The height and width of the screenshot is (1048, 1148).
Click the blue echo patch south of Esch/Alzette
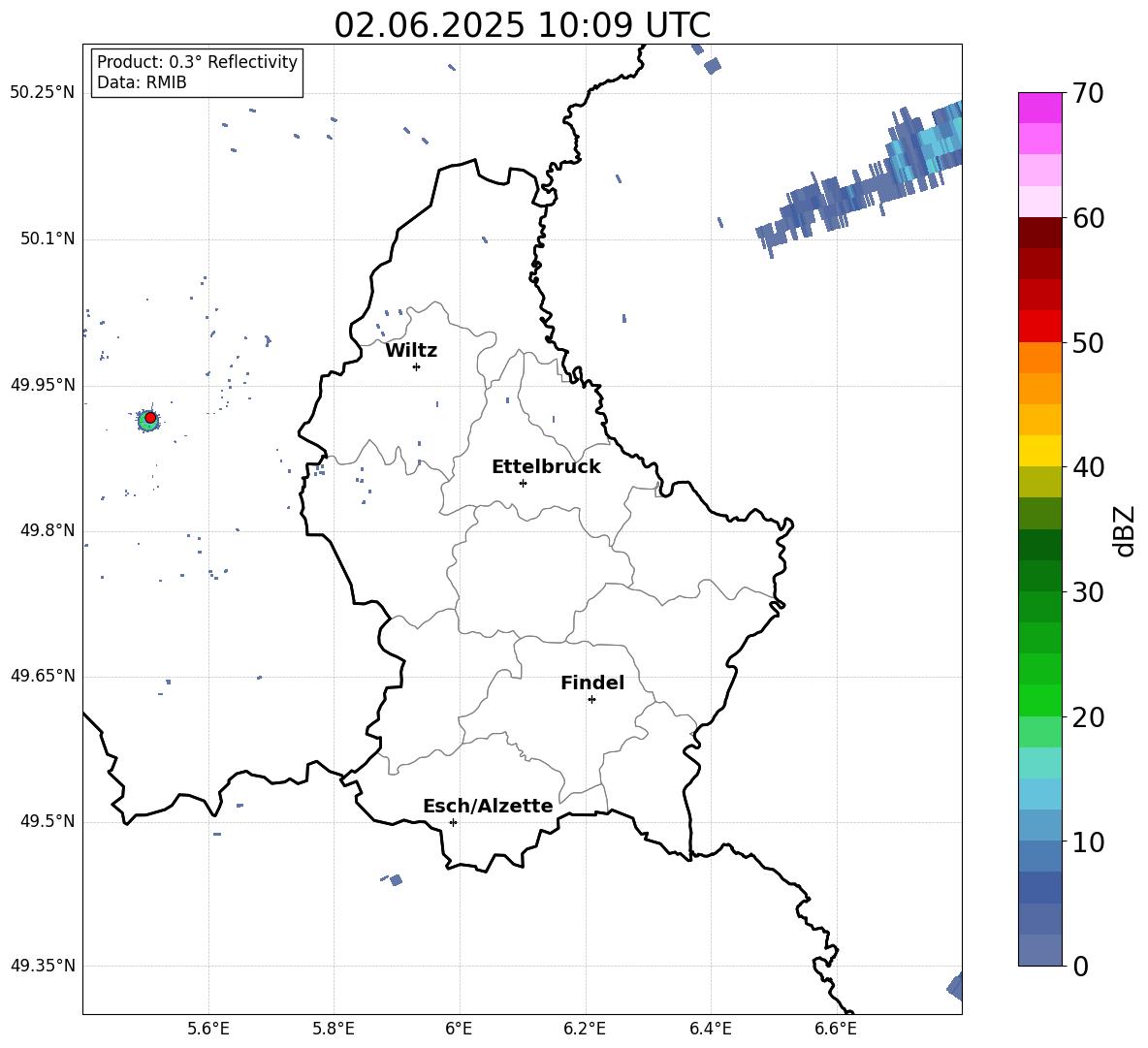coord(396,879)
